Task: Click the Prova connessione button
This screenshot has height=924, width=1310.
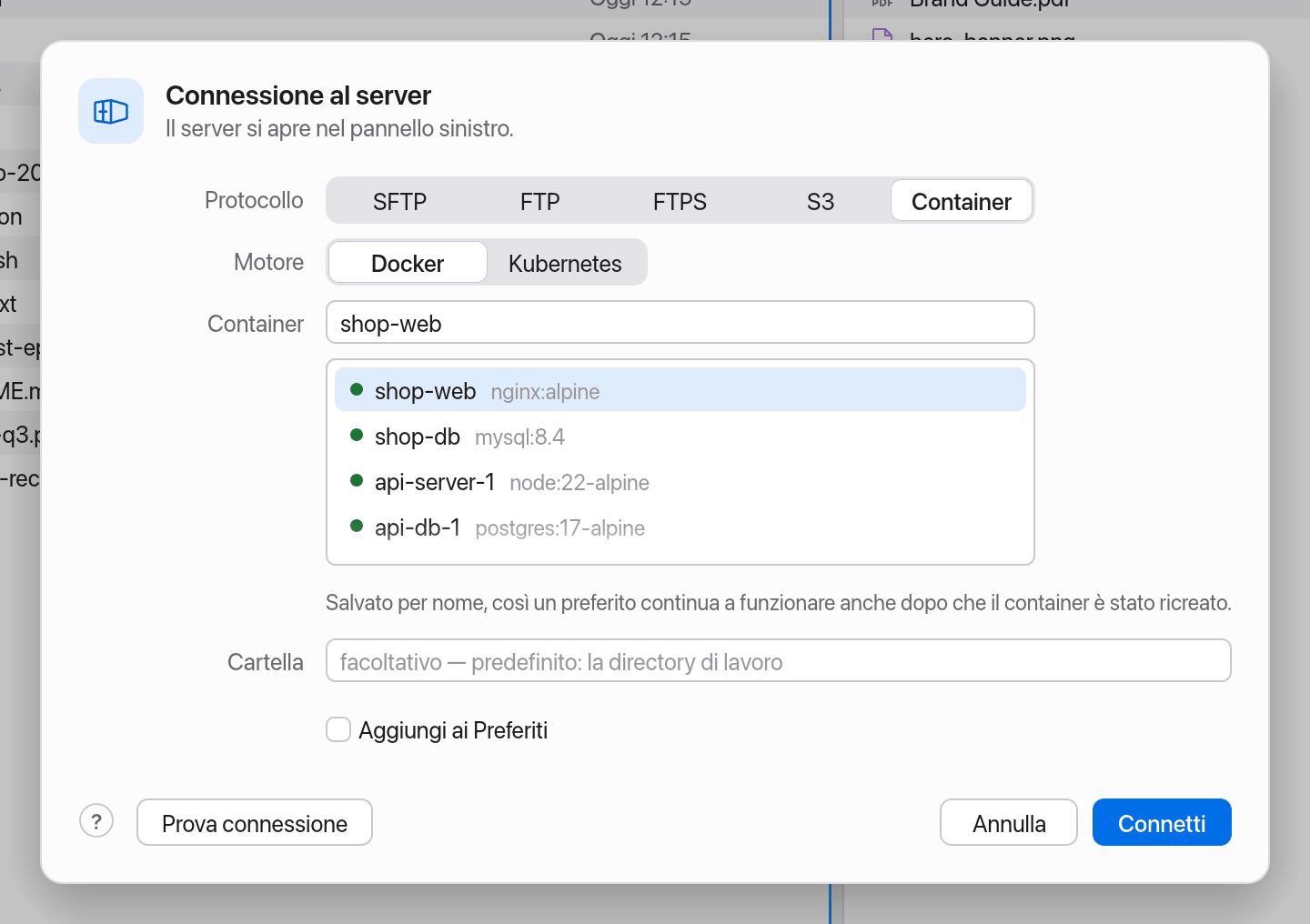Action: 255,823
